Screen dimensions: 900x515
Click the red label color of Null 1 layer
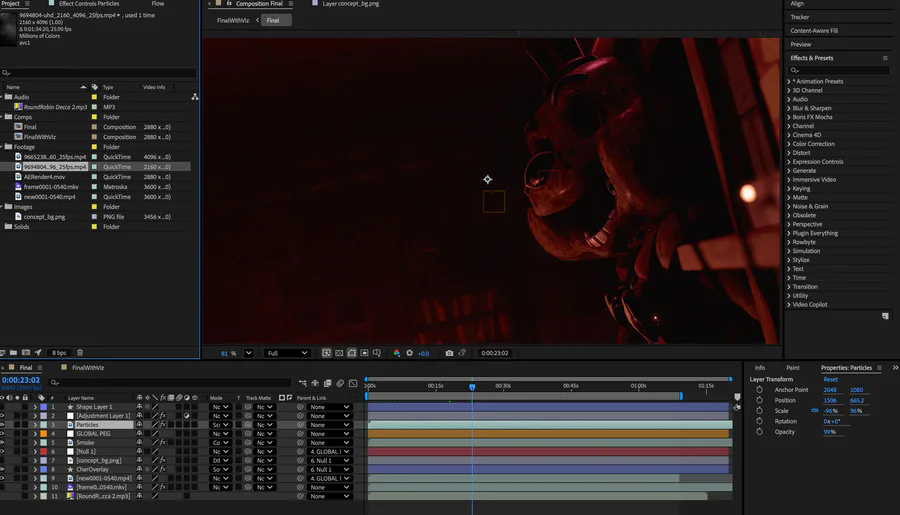coord(44,451)
